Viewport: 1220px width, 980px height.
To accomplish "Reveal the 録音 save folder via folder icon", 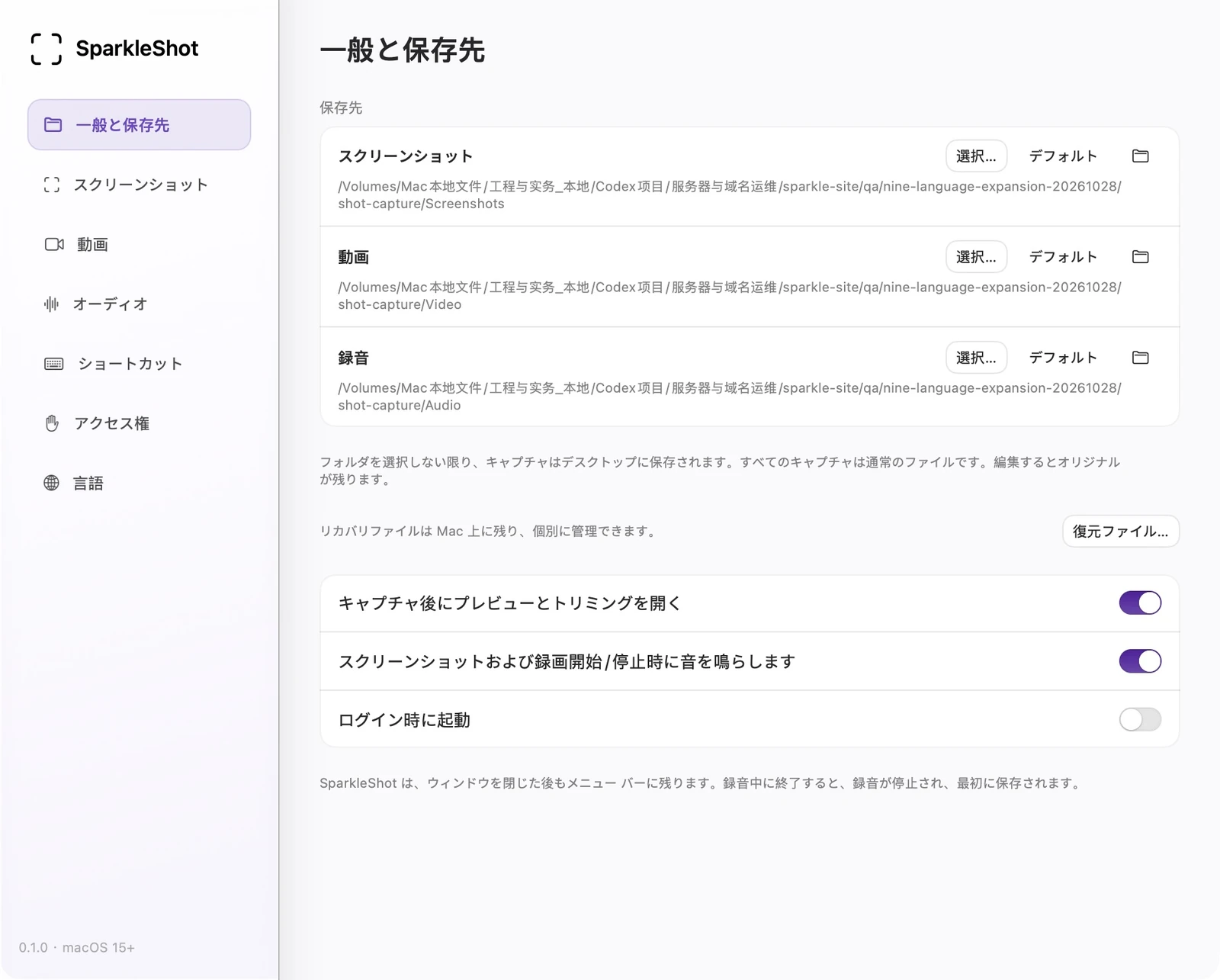I will pyautogui.click(x=1141, y=357).
